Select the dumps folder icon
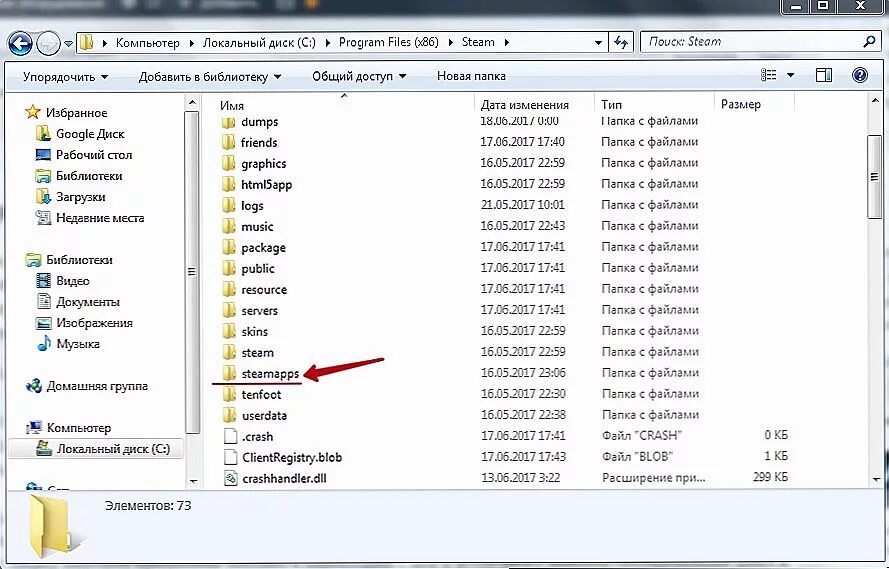889x569 pixels. tap(228, 122)
